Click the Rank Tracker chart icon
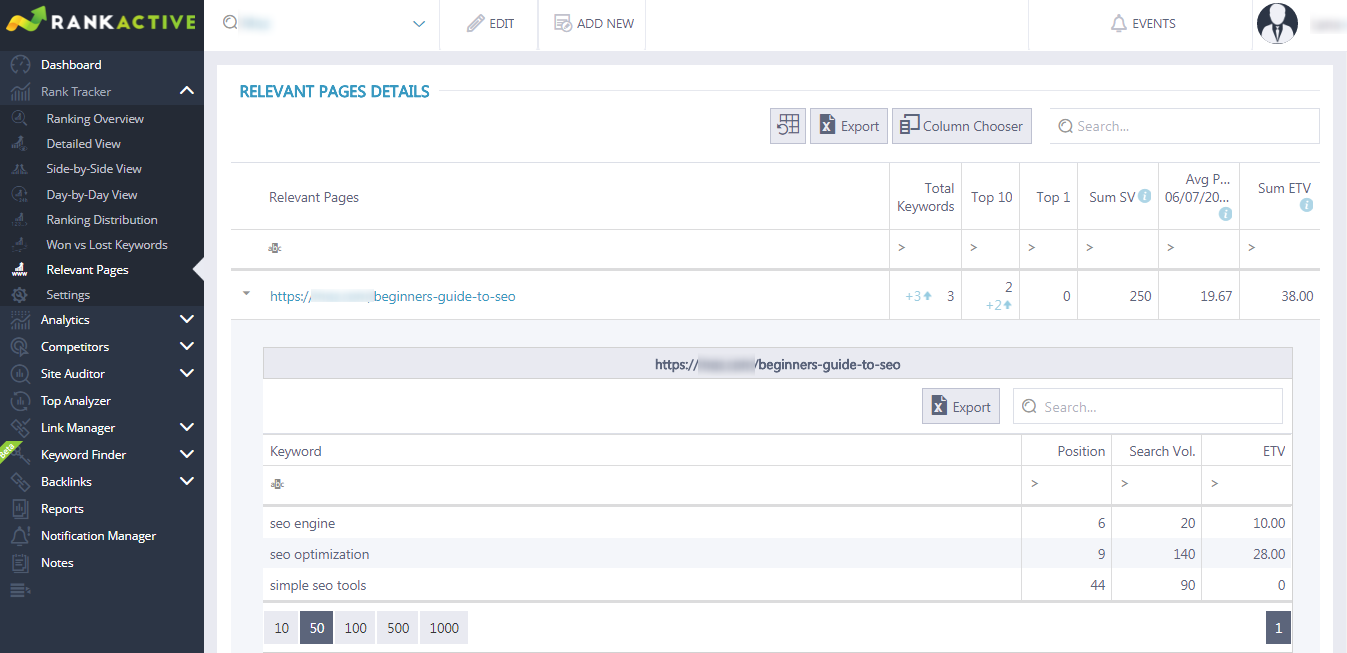The height and width of the screenshot is (653, 1347). [x=20, y=92]
